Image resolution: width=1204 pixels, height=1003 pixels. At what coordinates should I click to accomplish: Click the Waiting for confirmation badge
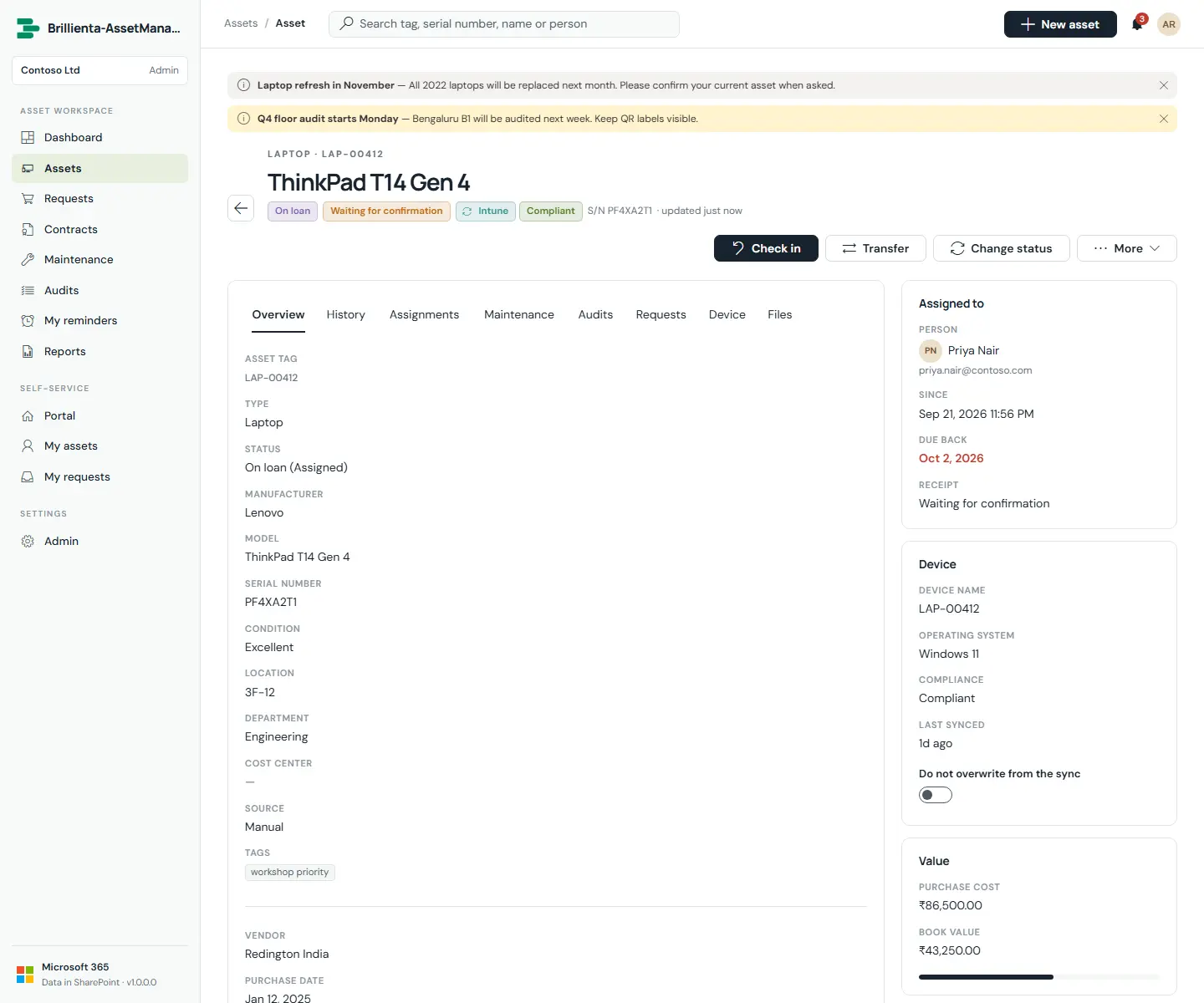386,211
